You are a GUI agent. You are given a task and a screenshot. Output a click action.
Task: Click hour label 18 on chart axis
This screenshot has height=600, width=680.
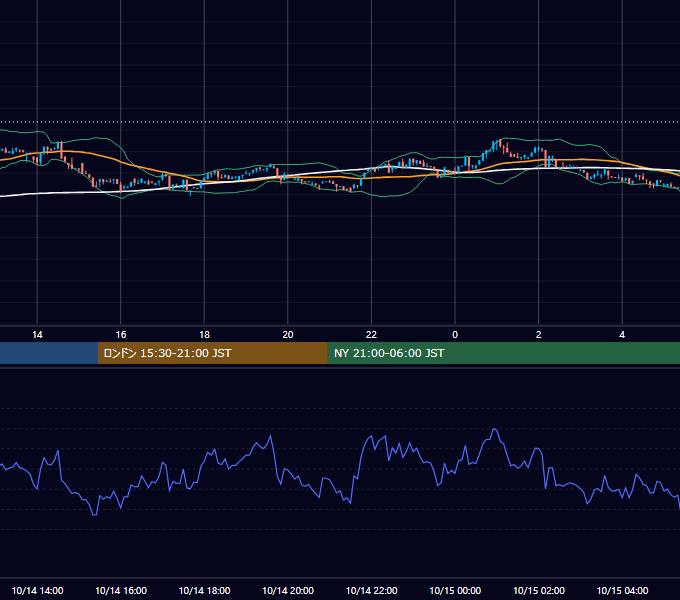[204, 335]
